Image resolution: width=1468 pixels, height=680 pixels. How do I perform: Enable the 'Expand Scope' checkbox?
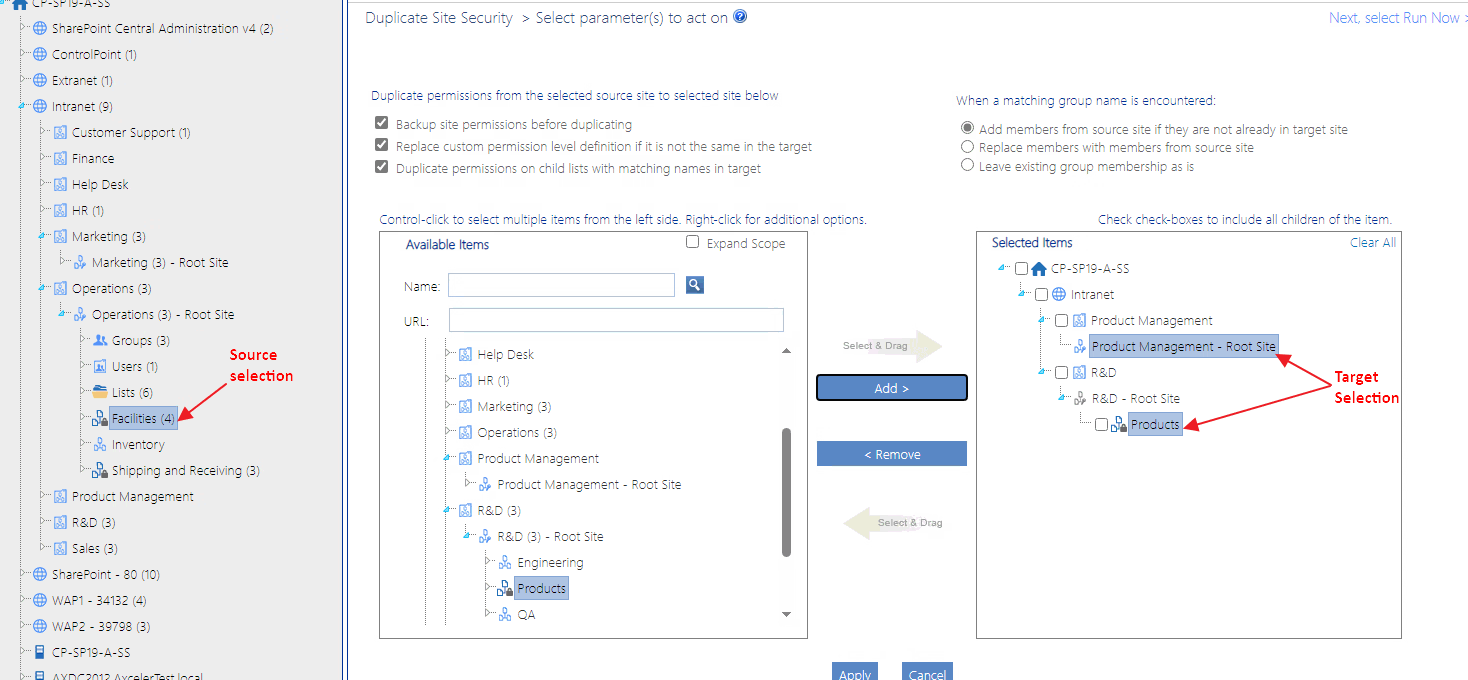point(692,242)
